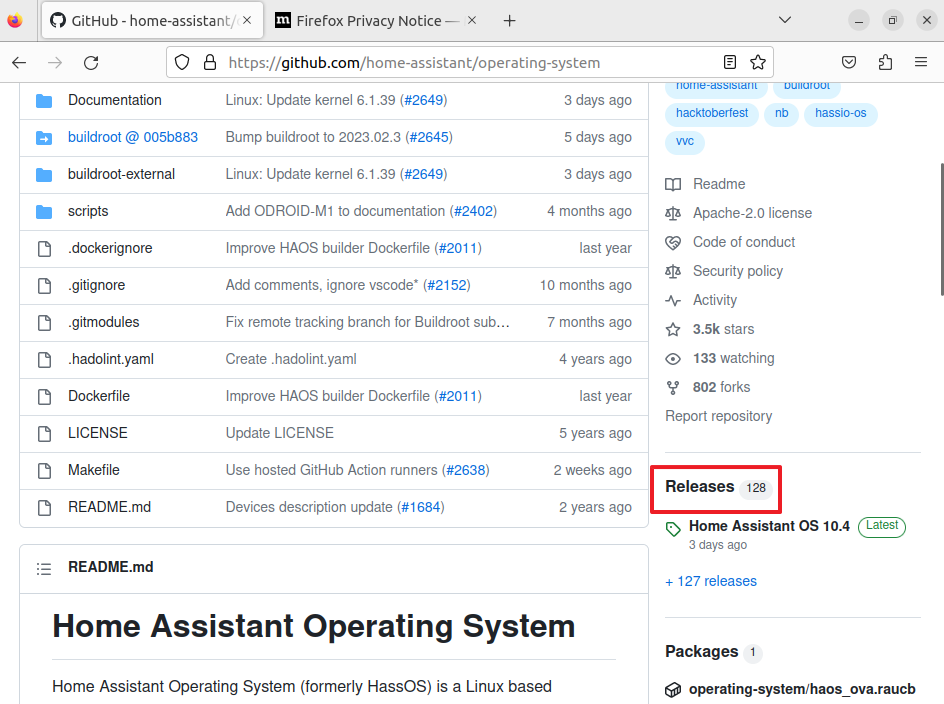Open the Create .hadolint.yaml commit message
The width and height of the screenshot is (944, 704).
tap(291, 360)
